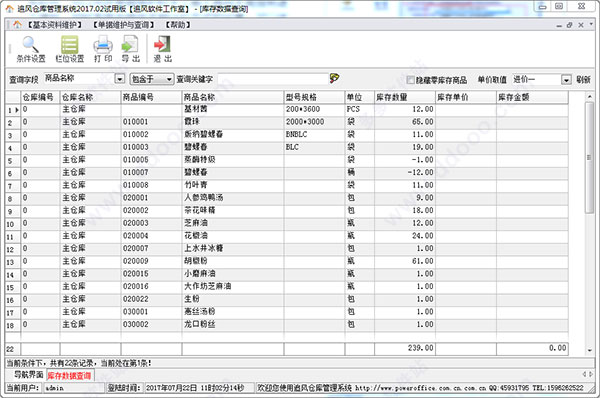Expand the 单价取值 进价一 dropdown
The width and height of the screenshot is (600, 398).
(566, 80)
